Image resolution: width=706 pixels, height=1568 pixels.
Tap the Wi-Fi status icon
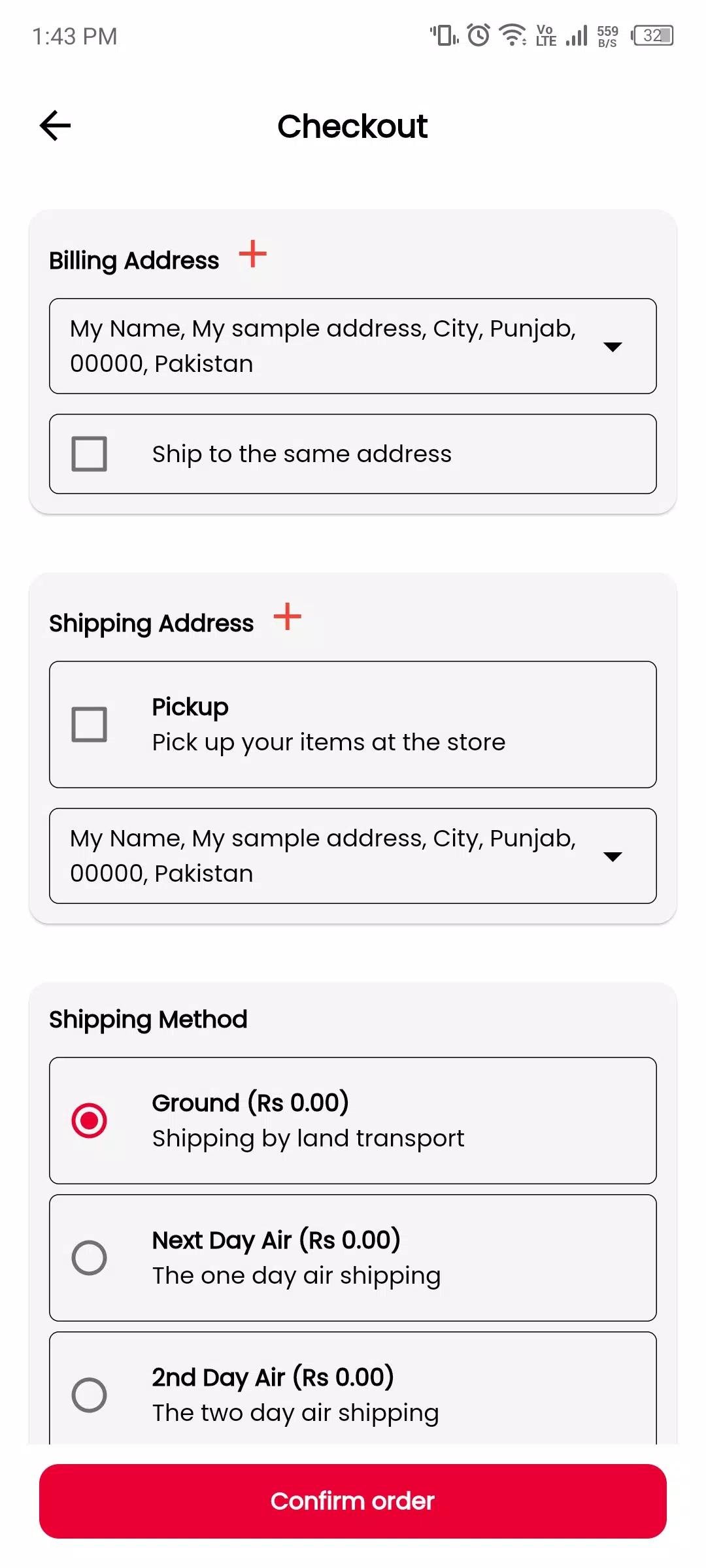(x=513, y=35)
